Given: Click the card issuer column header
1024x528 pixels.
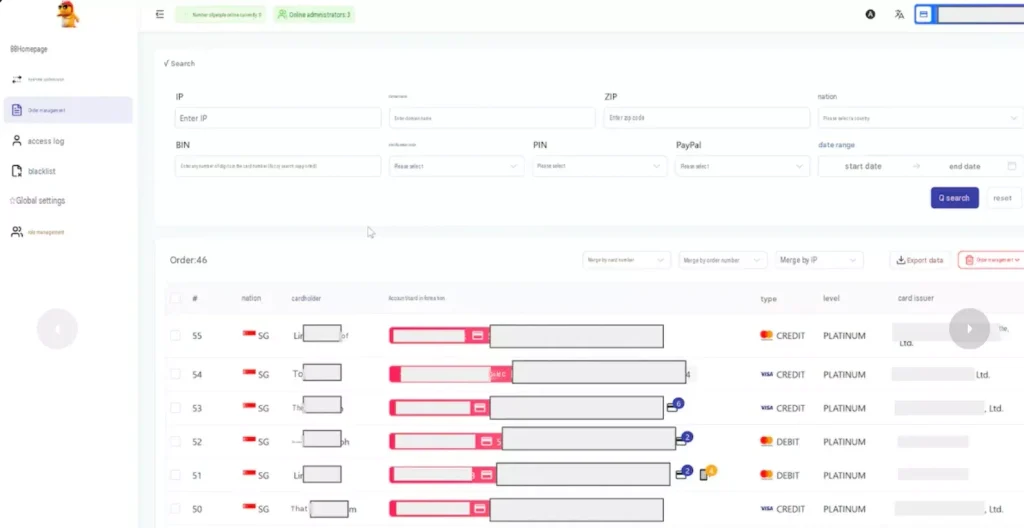Looking at the screenshot, I should tap(916, 298).
